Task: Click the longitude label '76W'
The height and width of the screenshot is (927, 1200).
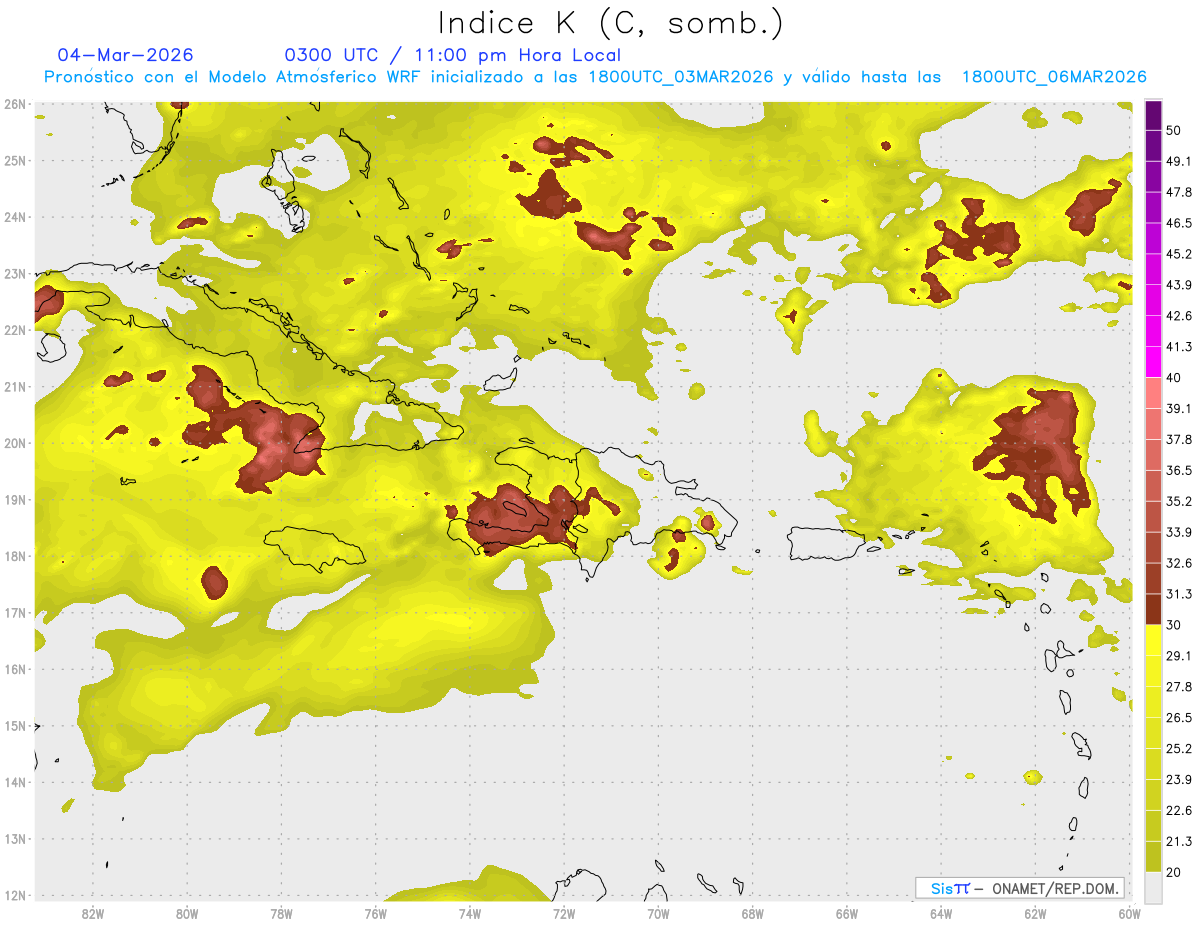Action: (375, 913)
